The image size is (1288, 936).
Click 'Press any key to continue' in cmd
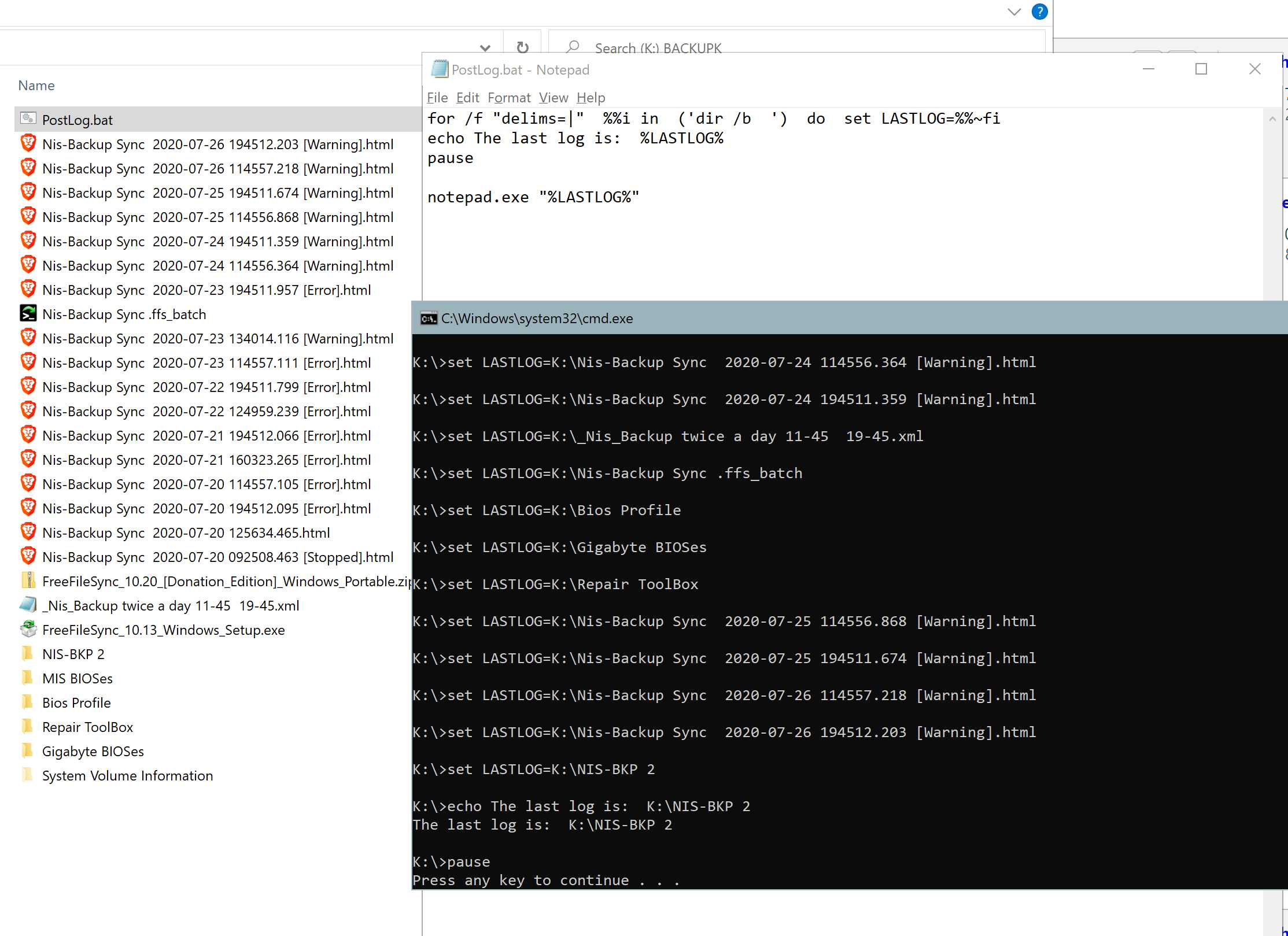tap(545, 880)
